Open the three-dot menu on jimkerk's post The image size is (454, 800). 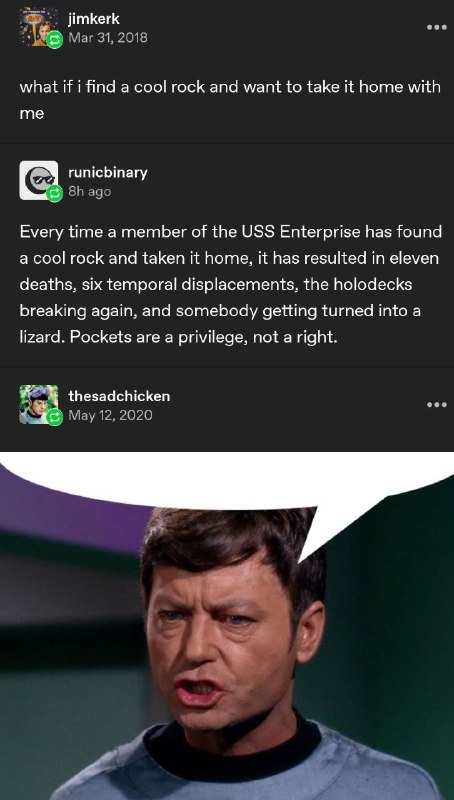point(437,27)
